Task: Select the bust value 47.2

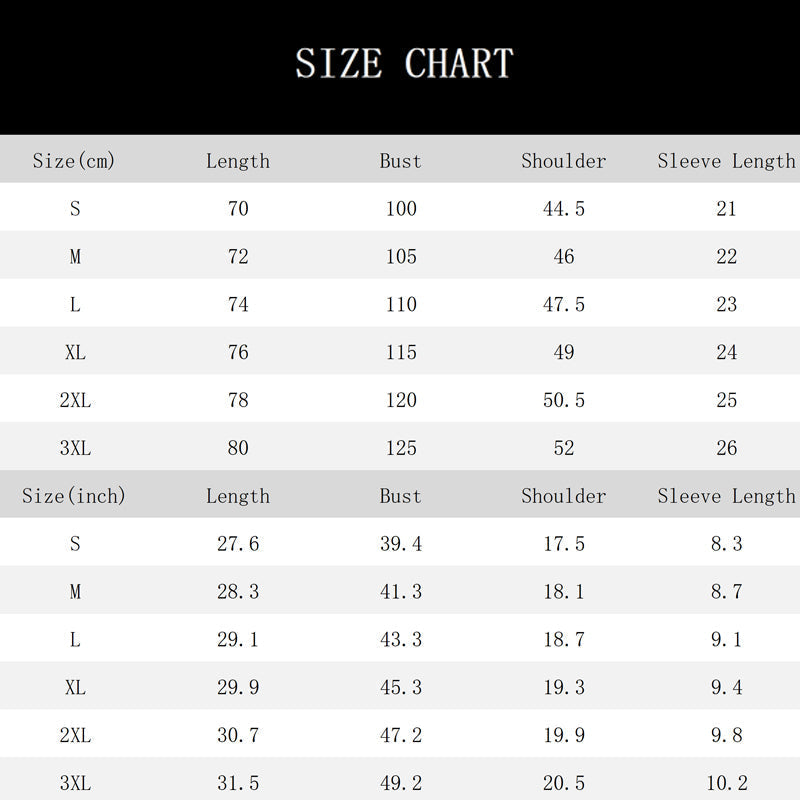Action: point(401,736)
